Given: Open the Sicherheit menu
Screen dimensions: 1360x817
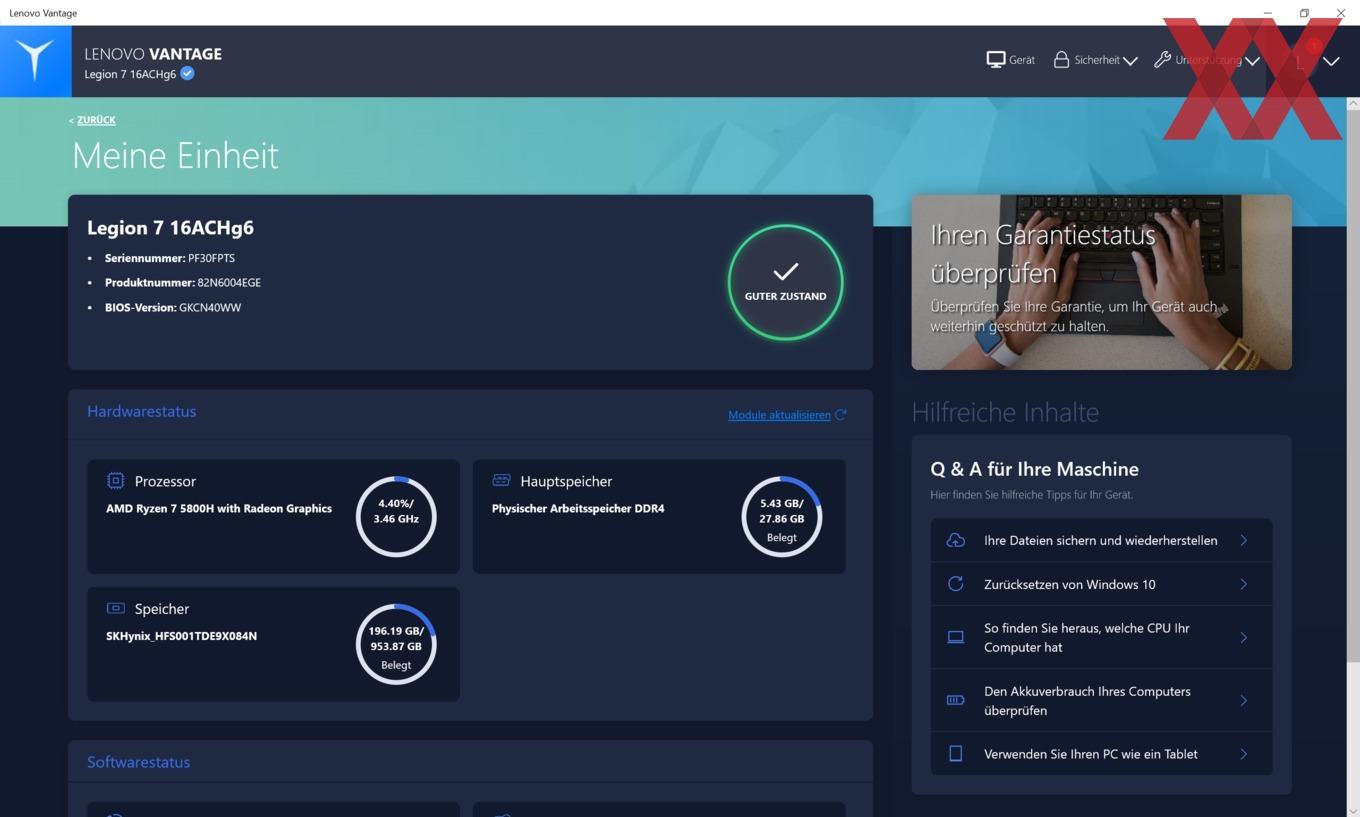Looking at the screenshot, I should (x=1095, y=60).
